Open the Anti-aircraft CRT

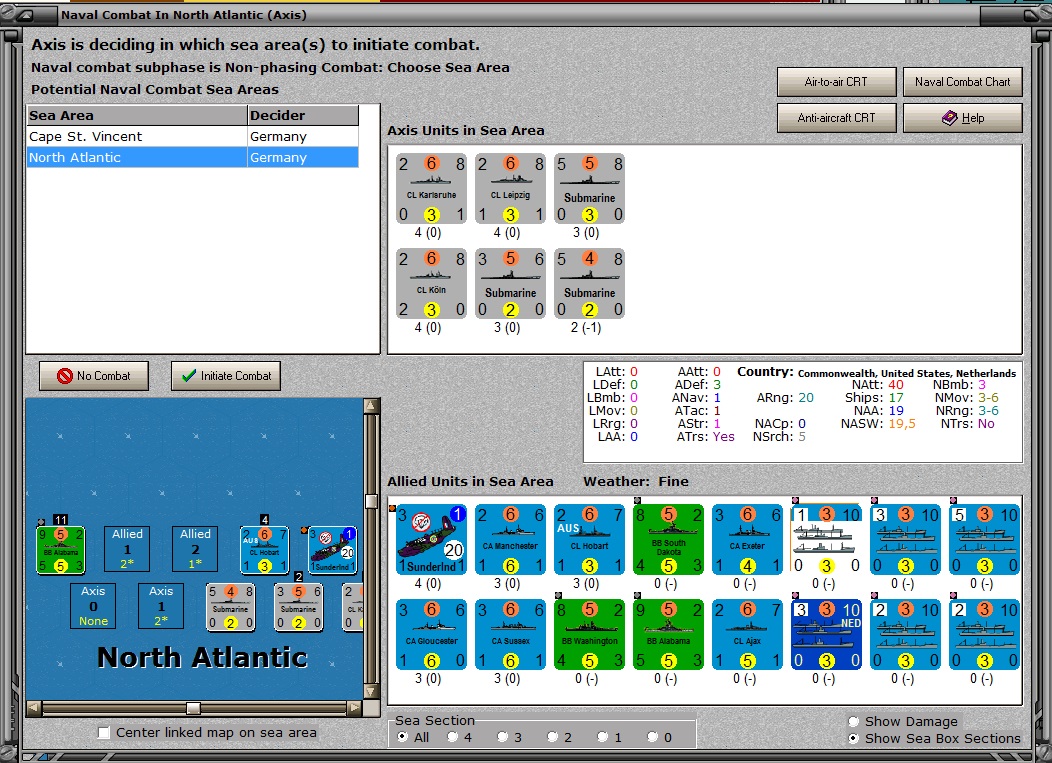[x=837, y=118]
